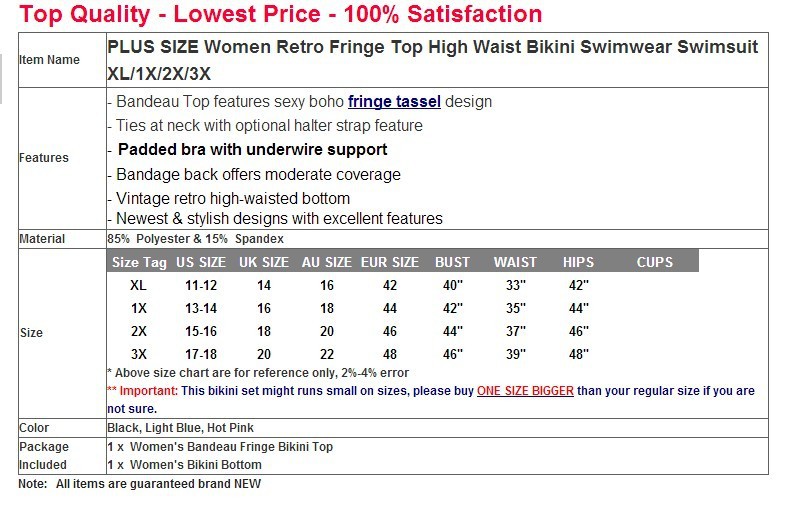This screenshot has height=521, width=786.
Task: Click the US SIZE column header
Action: [201, 262]
